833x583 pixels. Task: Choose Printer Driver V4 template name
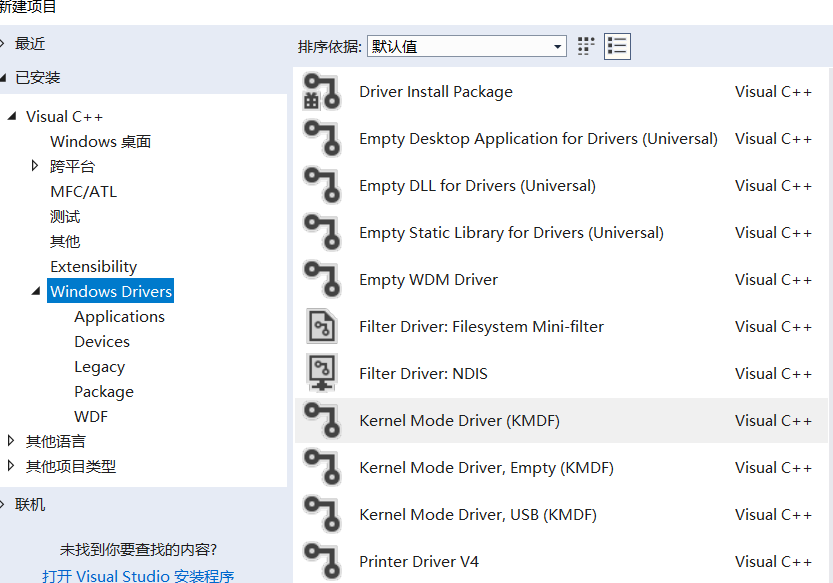click(x=419, y=561)
